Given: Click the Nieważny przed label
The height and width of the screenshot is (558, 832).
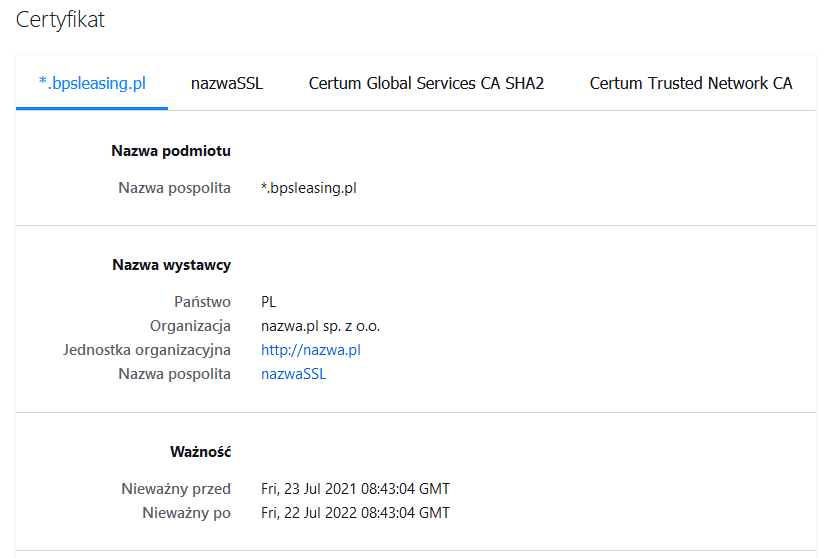Looking at the screenshot, I should 176,489.
